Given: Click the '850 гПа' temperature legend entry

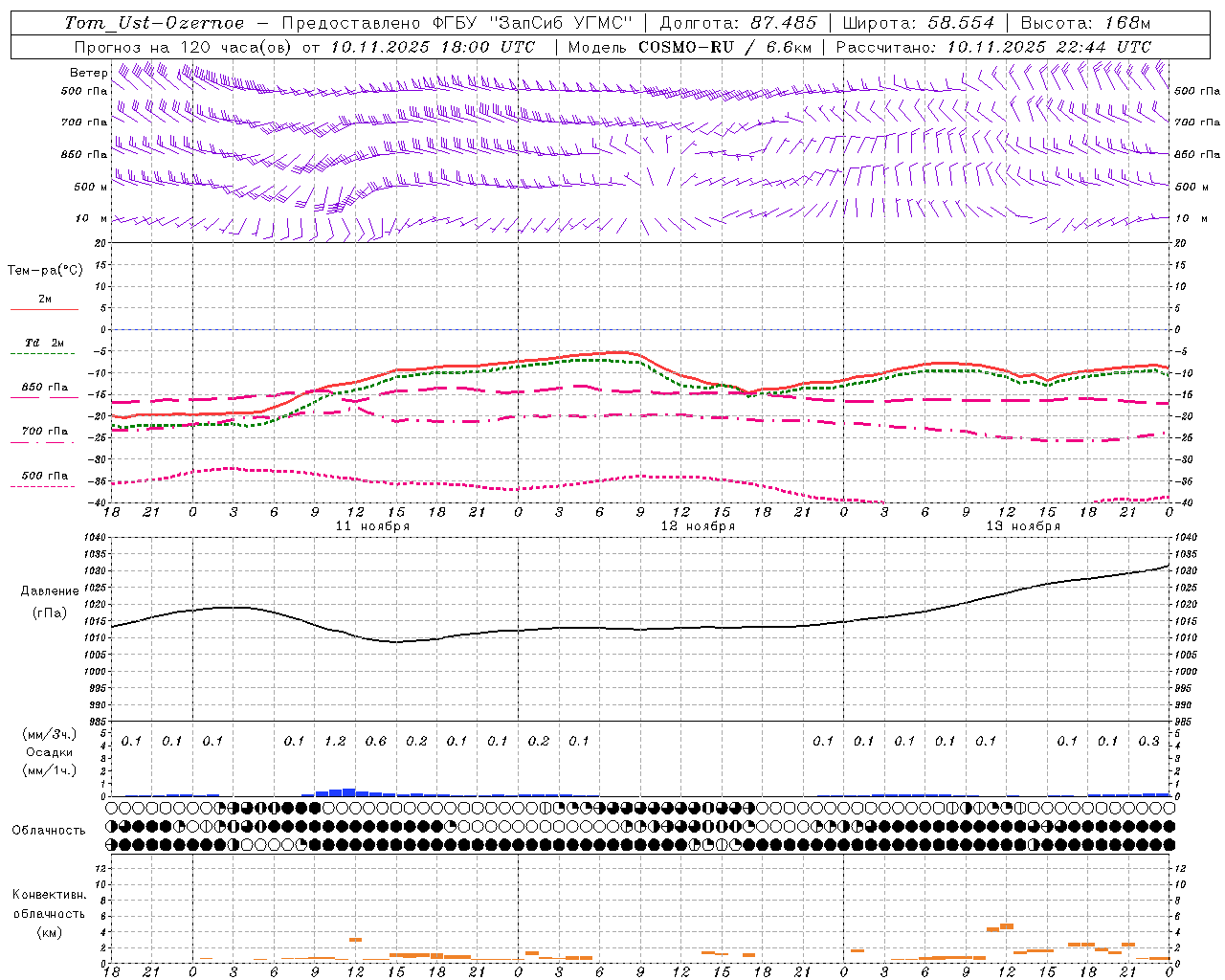Looking at the screenshot, I should [45, 388].
